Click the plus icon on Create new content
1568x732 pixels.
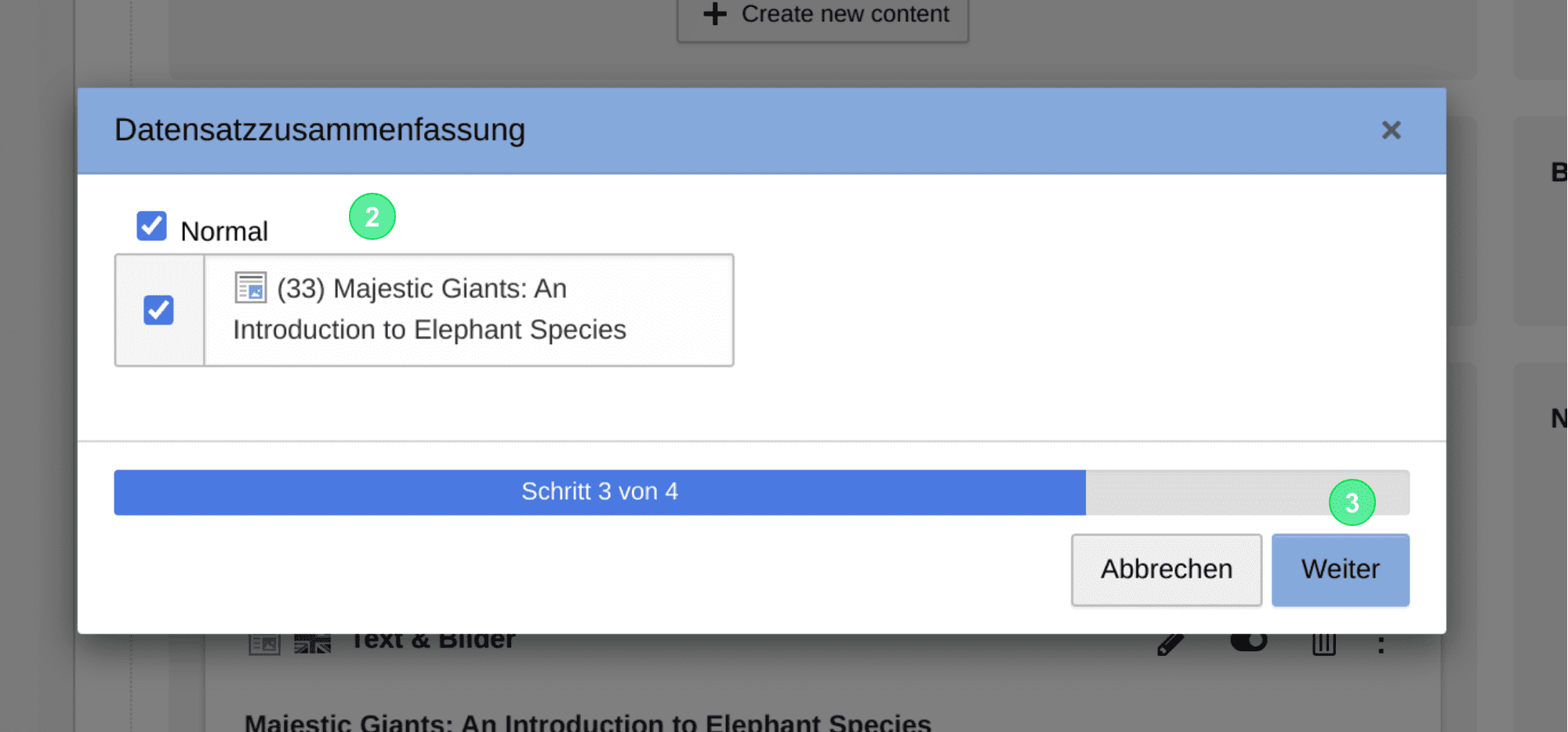[x=715, y=14]
